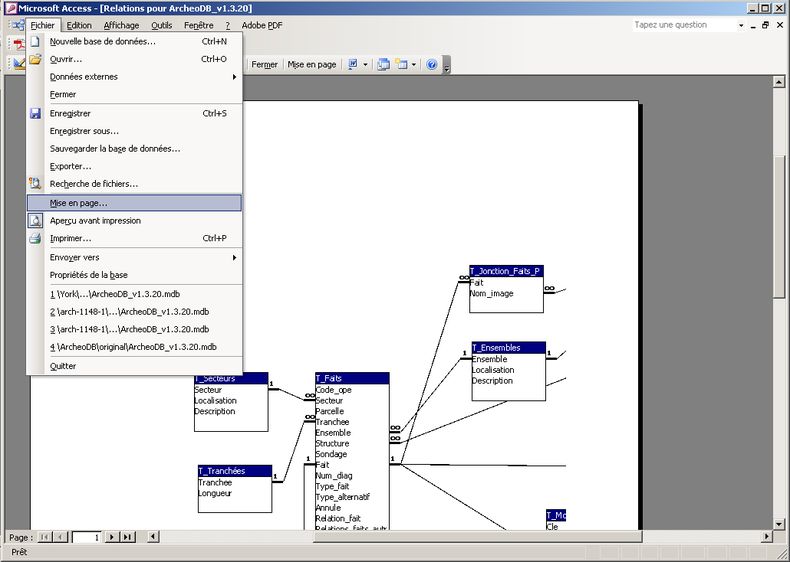The width and height of the screenshot is (790, 562).
Task: Click the Type_alternatif field in T_Faits
Action: [343, 497]
